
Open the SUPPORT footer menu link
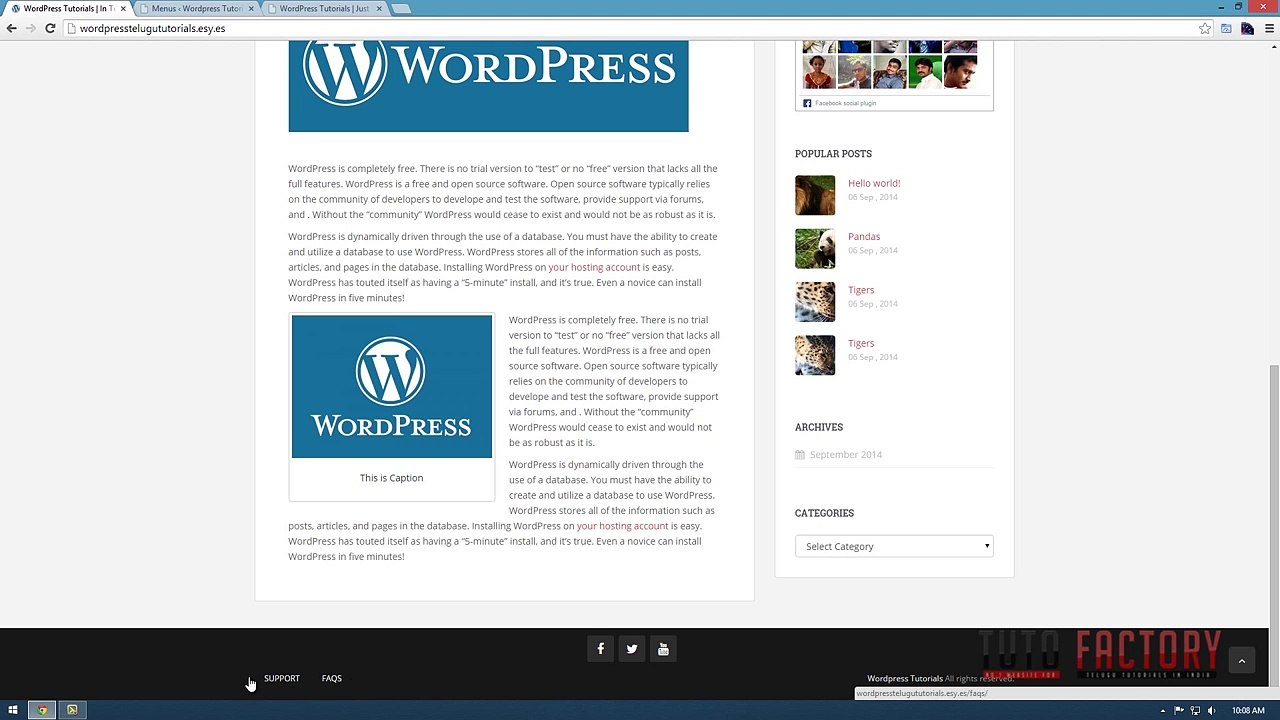pos(282,678)
